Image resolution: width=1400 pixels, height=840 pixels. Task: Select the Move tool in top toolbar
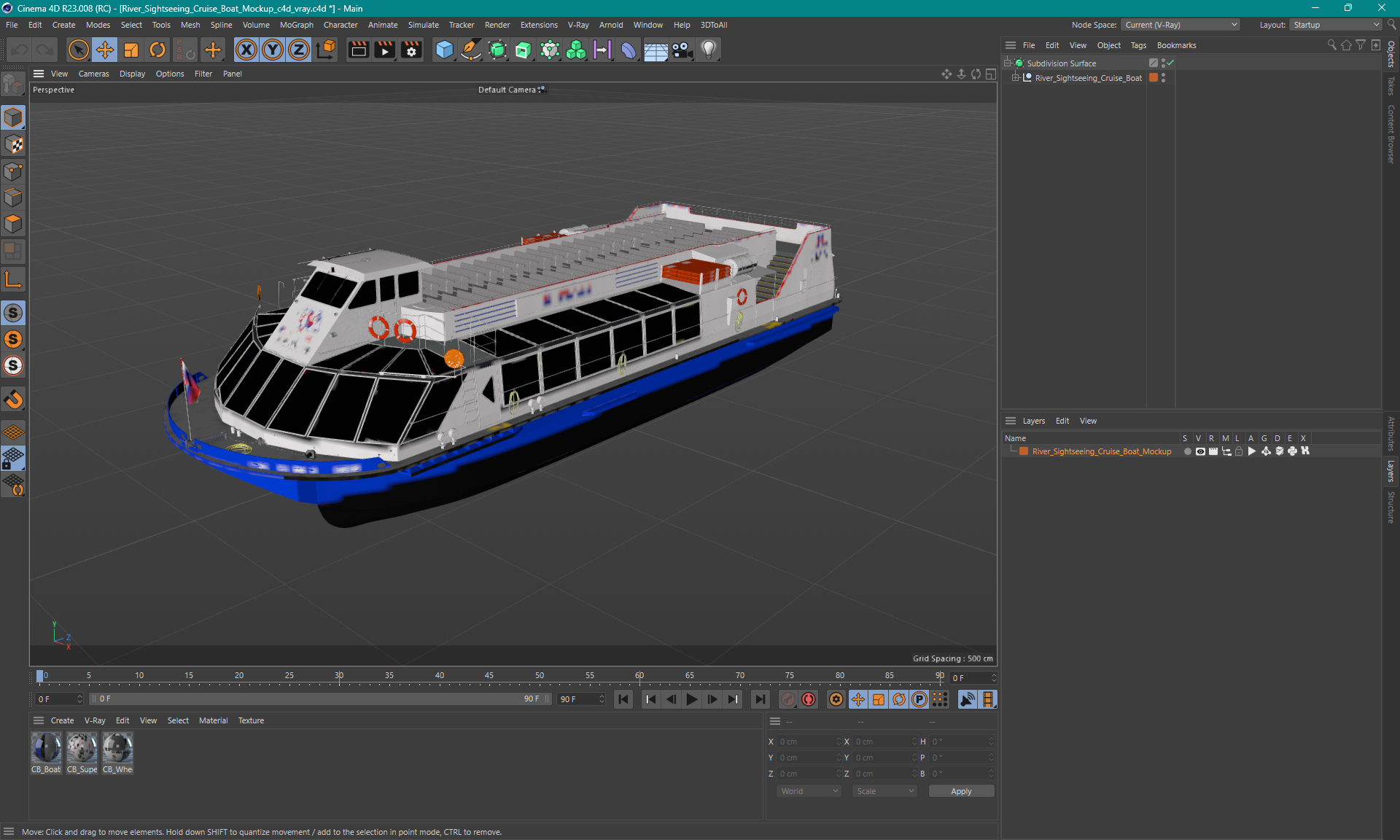click(105, 50)
